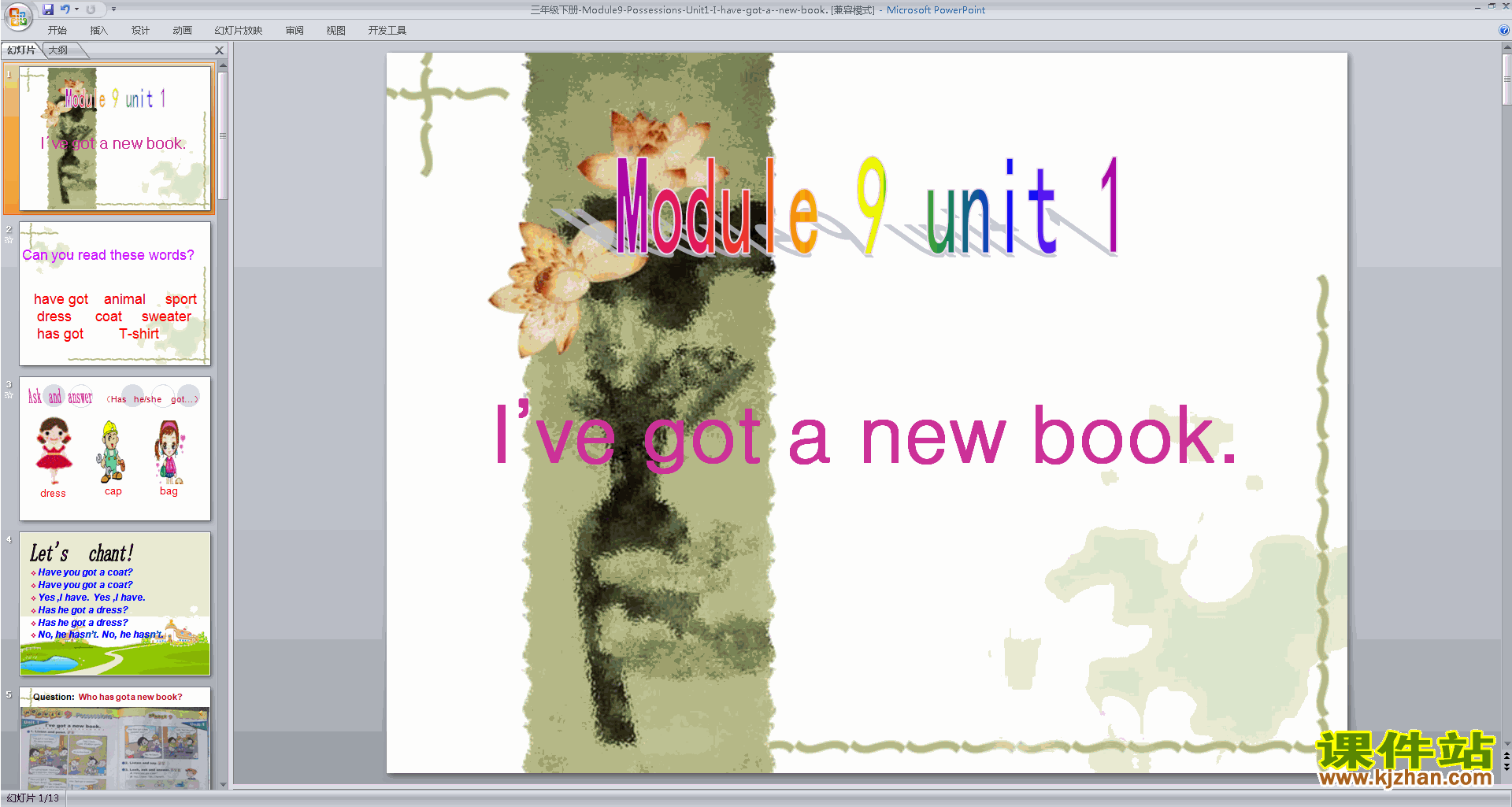Open the 幻灯片放映 ribbon tab
The image size is (1512, 807).
pyautogui.click(x=239, y=31)
